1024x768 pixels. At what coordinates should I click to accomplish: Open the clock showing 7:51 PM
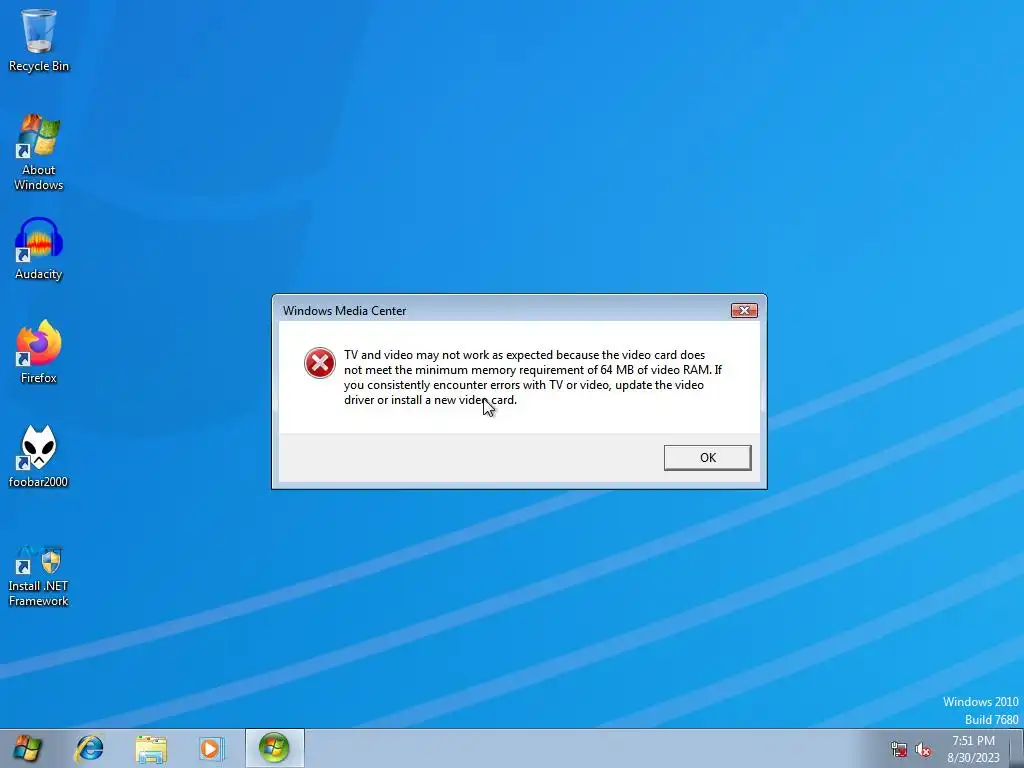pos(973,749)
